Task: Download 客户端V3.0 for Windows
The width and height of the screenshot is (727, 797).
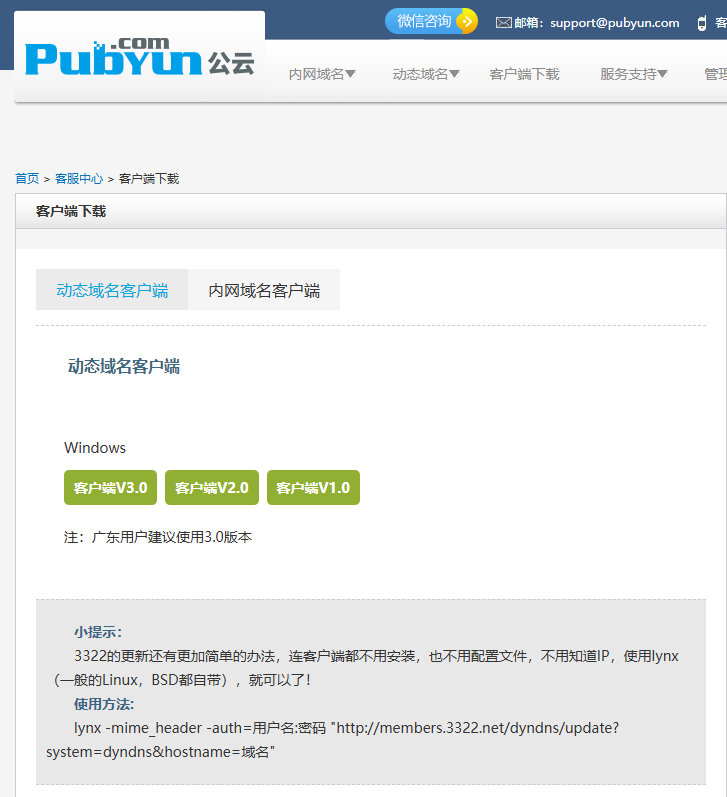Action: tap(110, 487)
